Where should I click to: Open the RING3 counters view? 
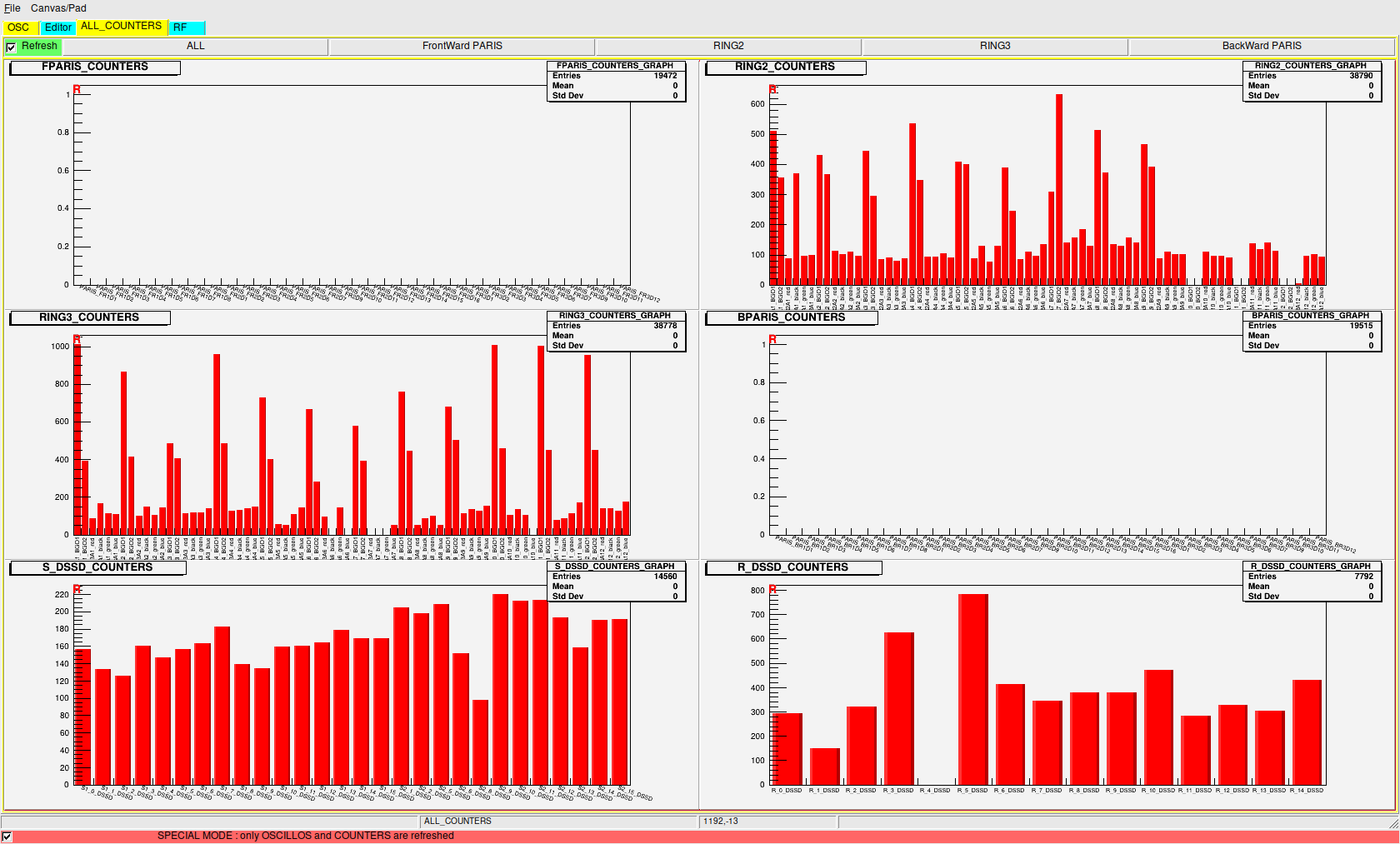click(995, 46)
